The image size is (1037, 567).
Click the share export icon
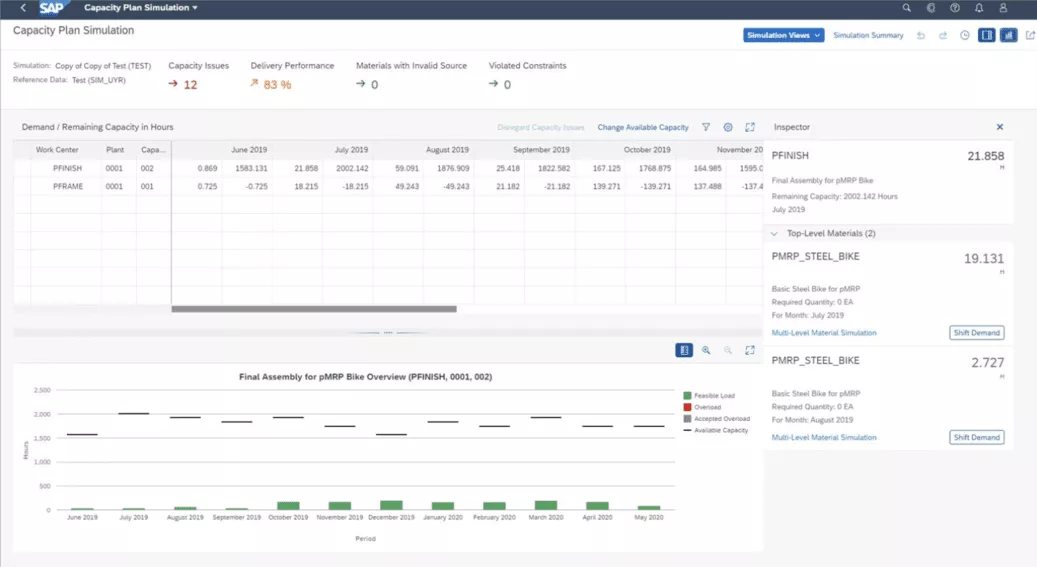pyautogui.click(x=1030, y=35)
